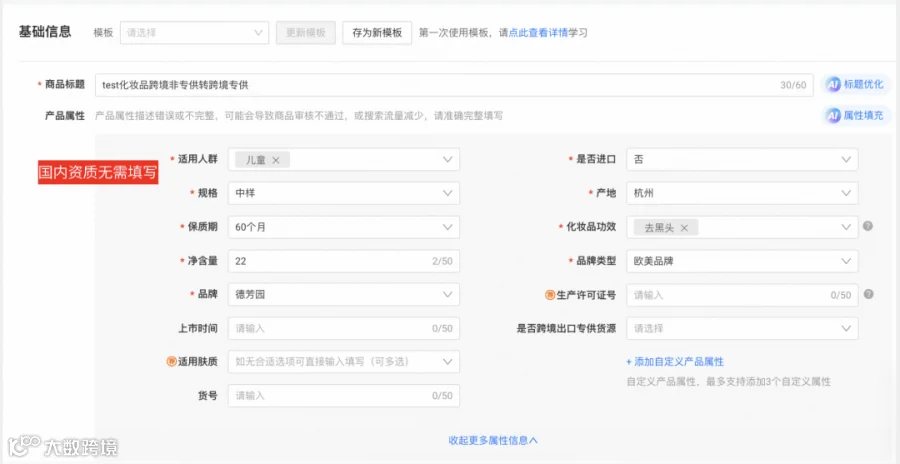Open the 点此查看详情 link
The height and width of the screenshot is (464, 900).
[538, 33]
